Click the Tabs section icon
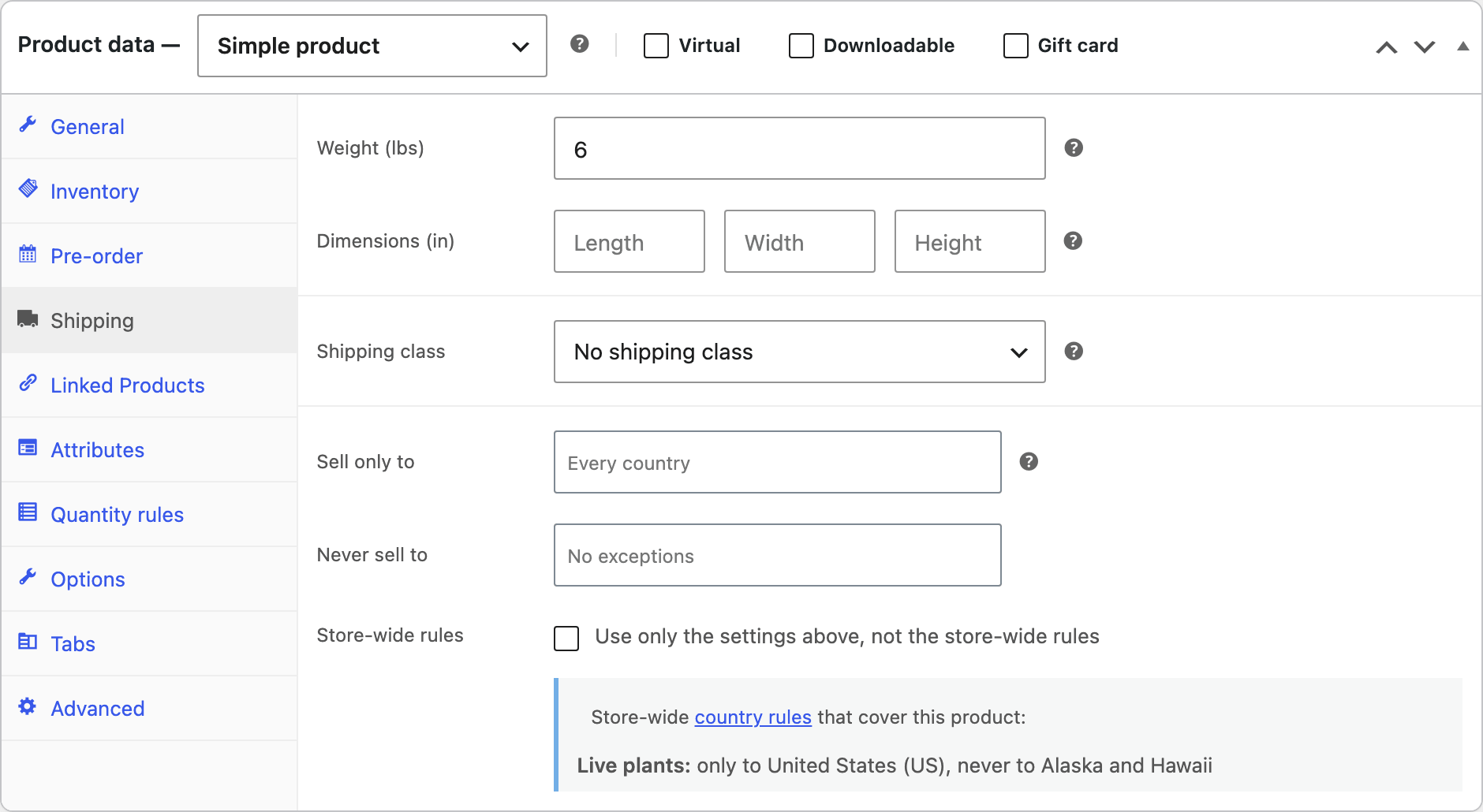 point(28,642)
